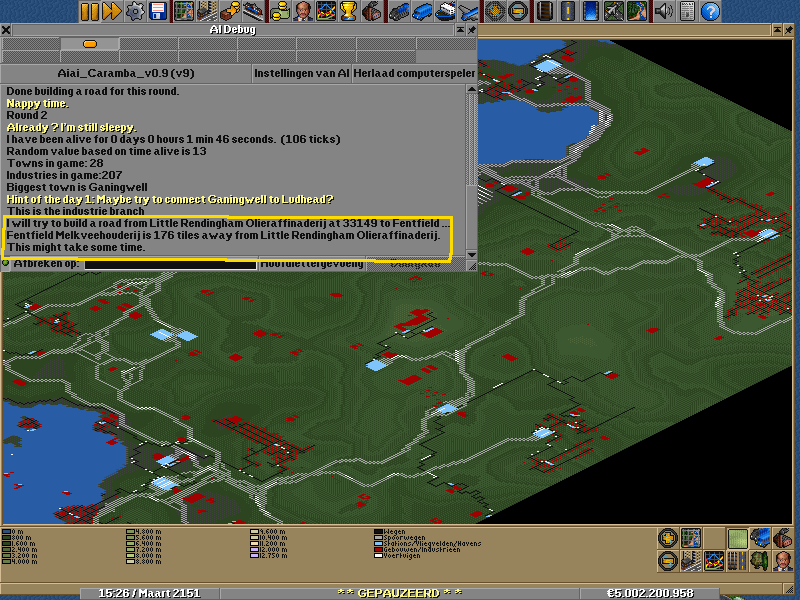Open the landscaping tools icon
Viewport: 800px width, 600px height.
[x=637, y=11]
